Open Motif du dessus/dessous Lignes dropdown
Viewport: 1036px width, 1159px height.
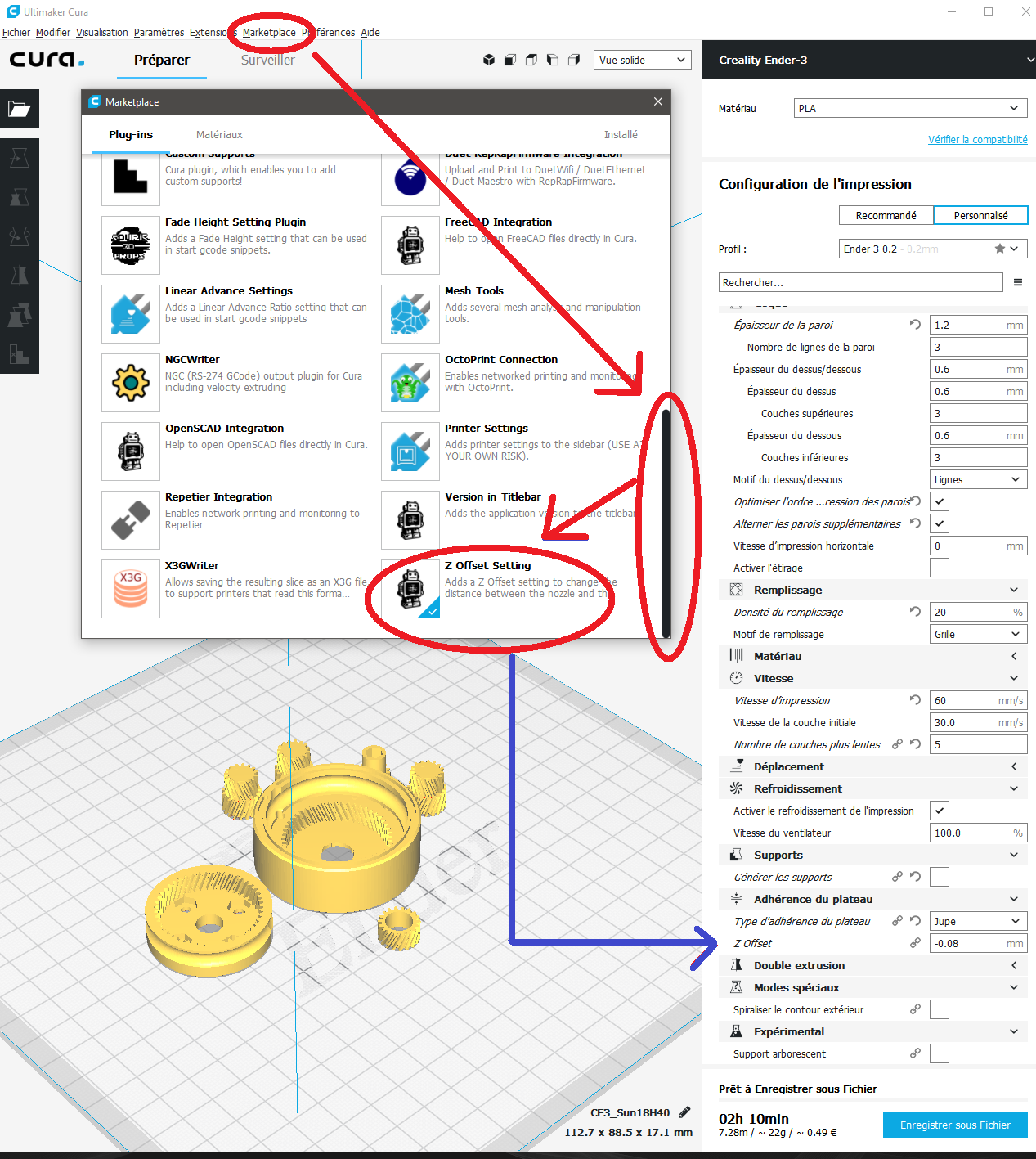(979, 479)
